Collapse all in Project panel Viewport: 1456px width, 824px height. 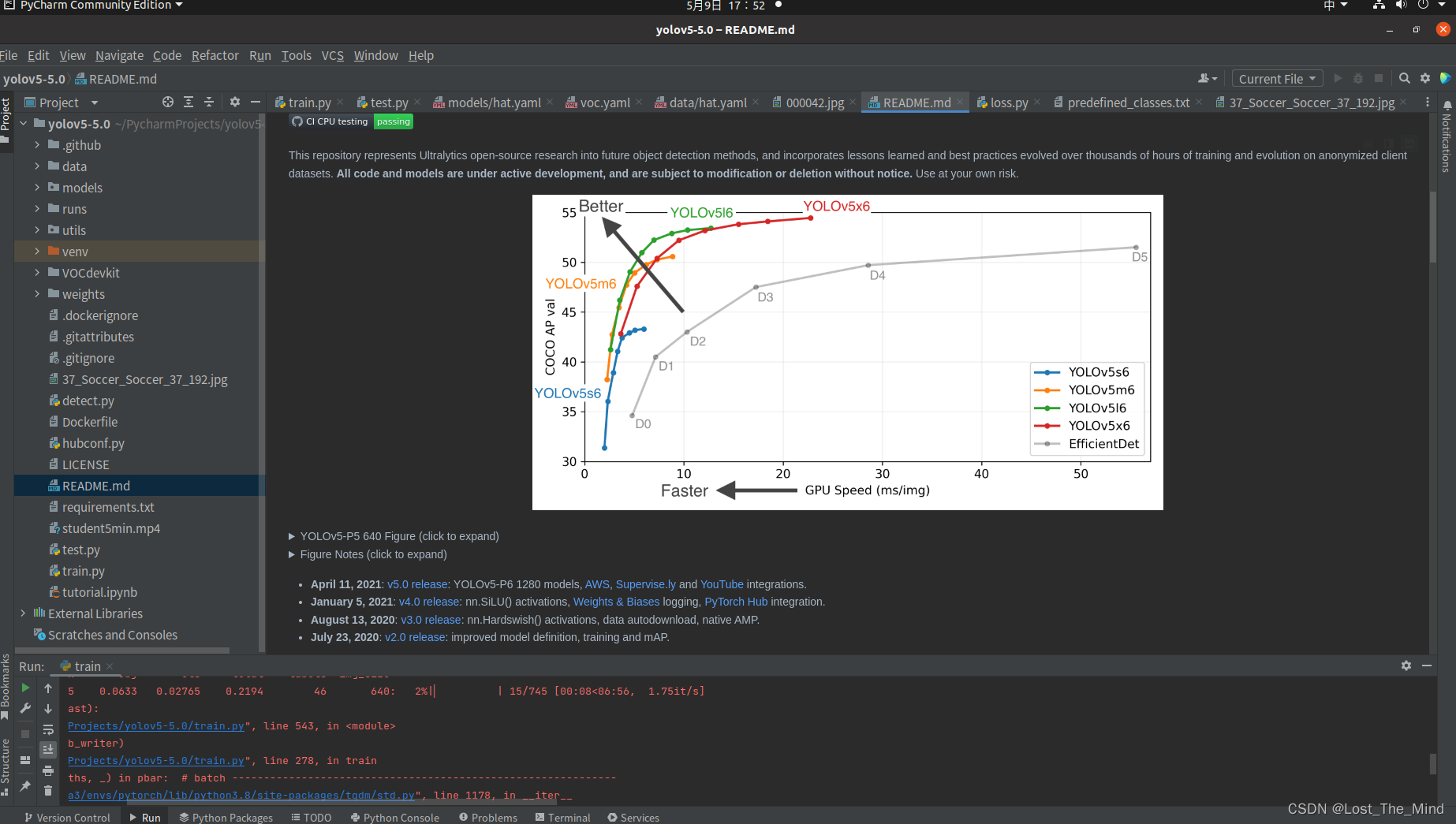[209, 102]
